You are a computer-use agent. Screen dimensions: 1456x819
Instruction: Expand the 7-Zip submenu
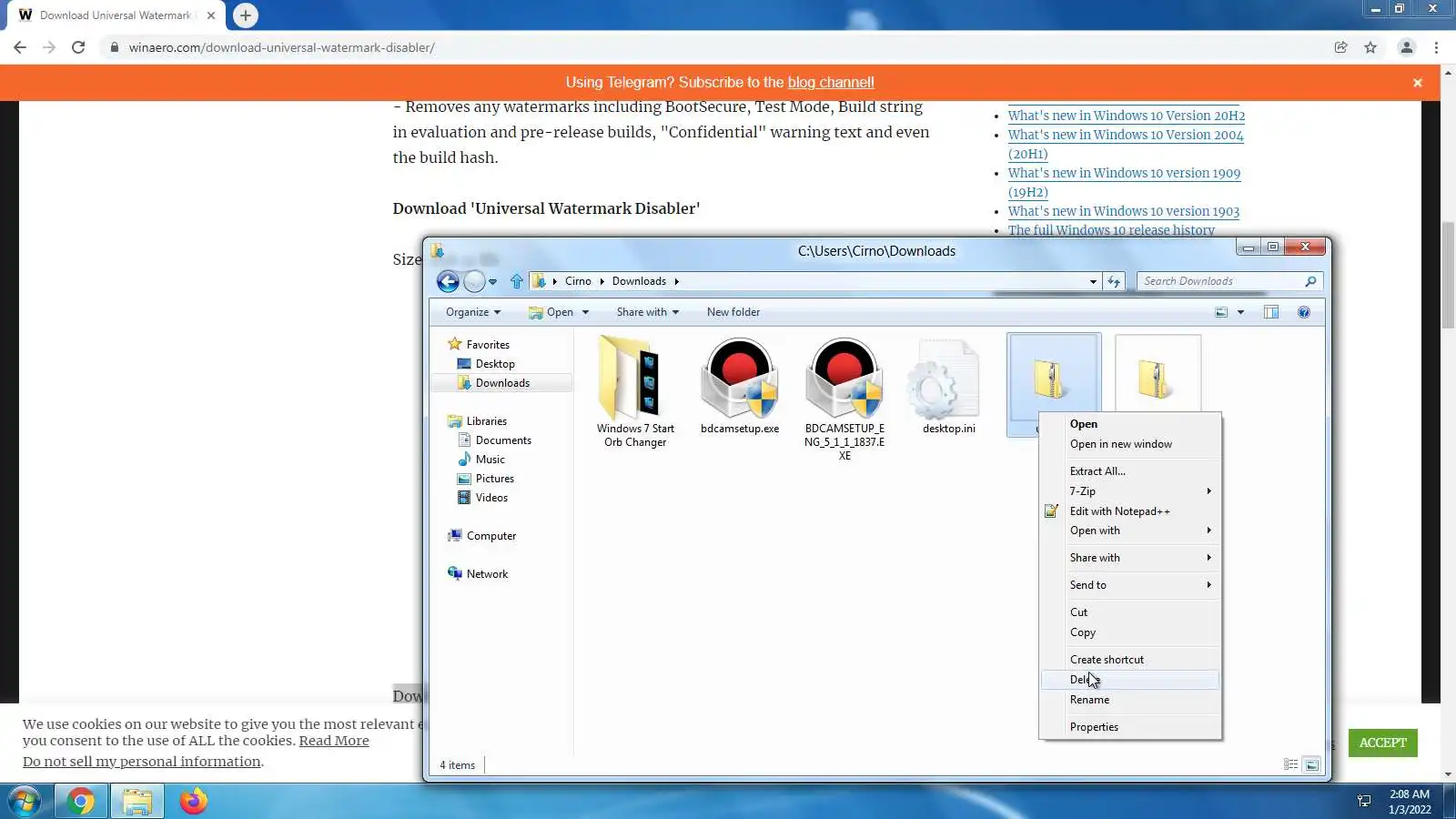[x=1130, y=491]
